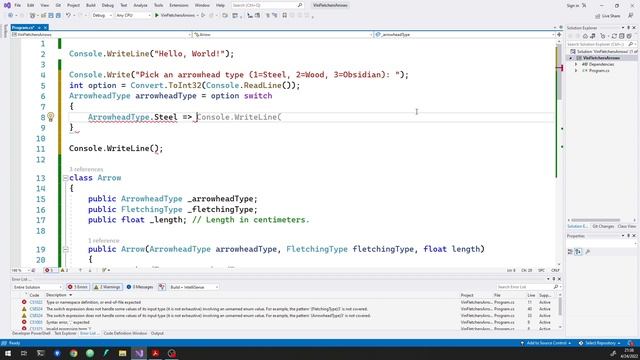Click Switch Views icon in Solution Explorer
The width and height of the screenshot is (640, 360).
tap(593, 36)
